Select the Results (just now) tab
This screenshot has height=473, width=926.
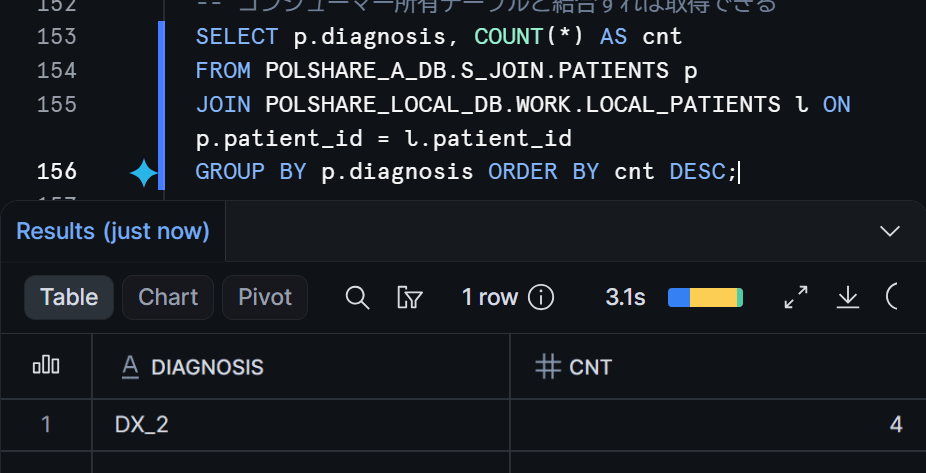113,231
